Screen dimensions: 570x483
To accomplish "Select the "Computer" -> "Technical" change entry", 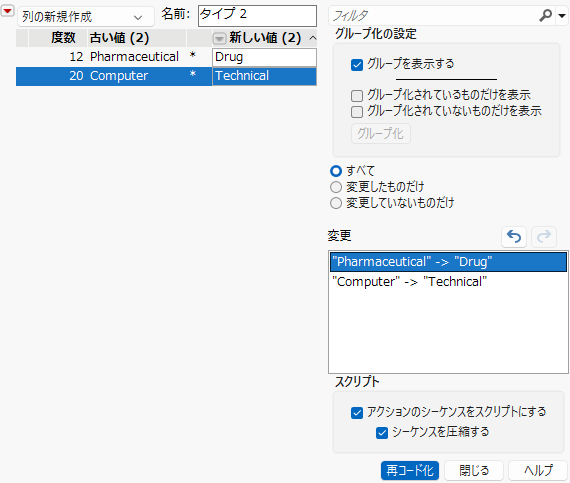I will pos(448,282).
